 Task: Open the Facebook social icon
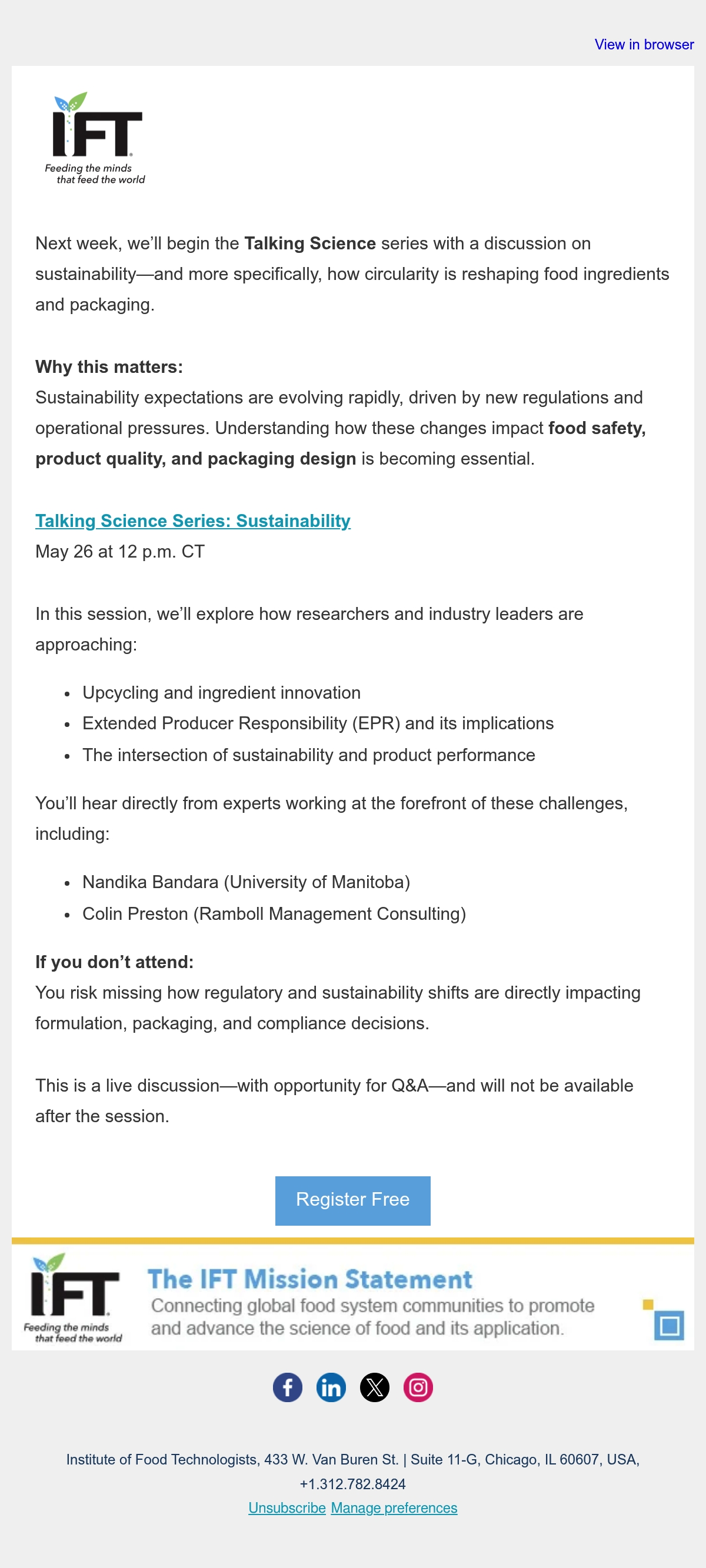[288, 1387]
